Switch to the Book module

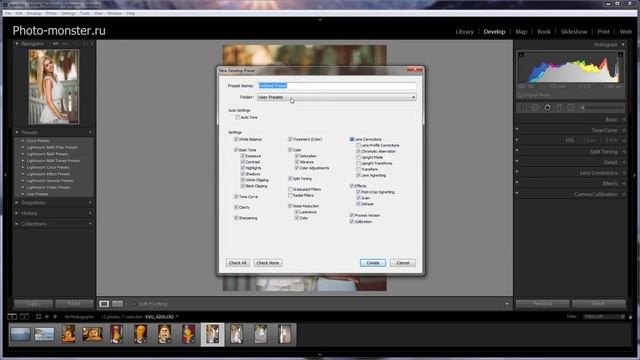point(544,32)
